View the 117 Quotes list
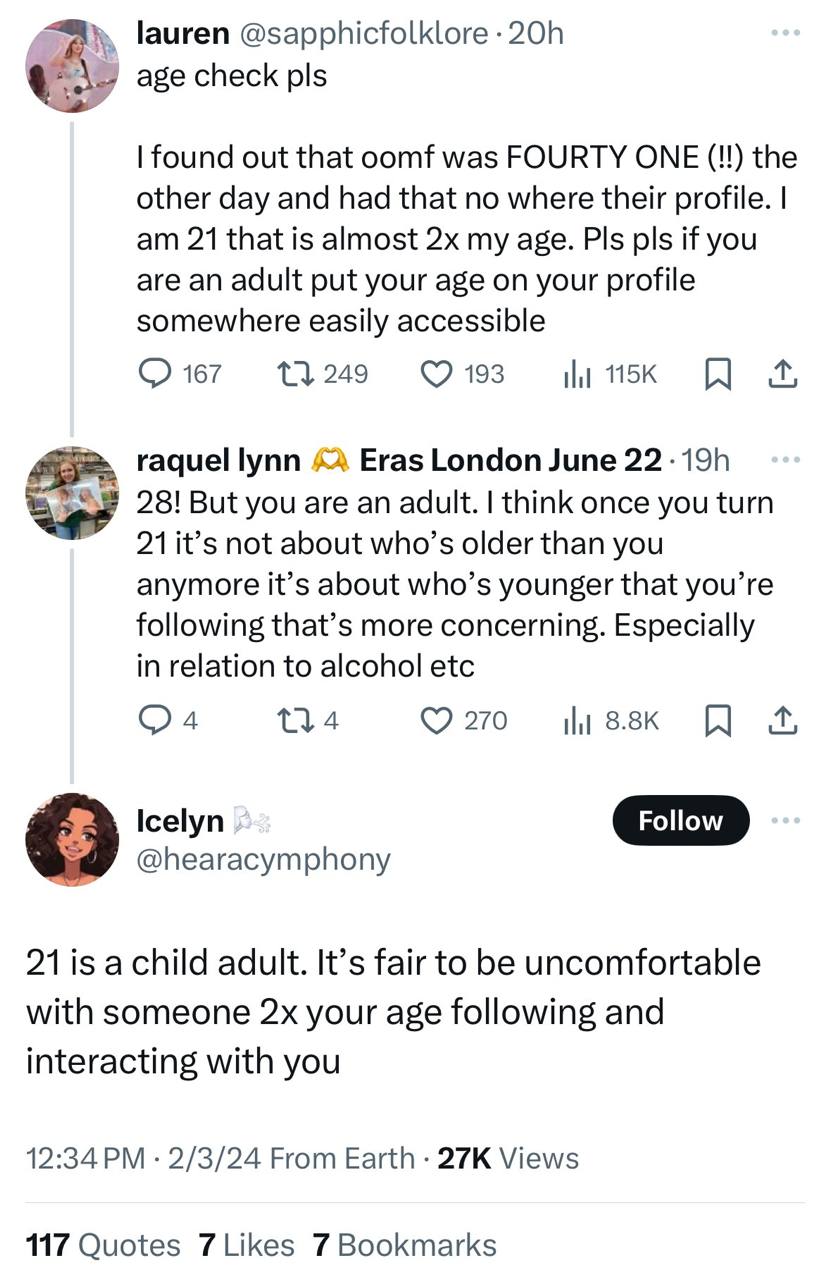This screenshot has width=817, height=1280. (103, 1245)
